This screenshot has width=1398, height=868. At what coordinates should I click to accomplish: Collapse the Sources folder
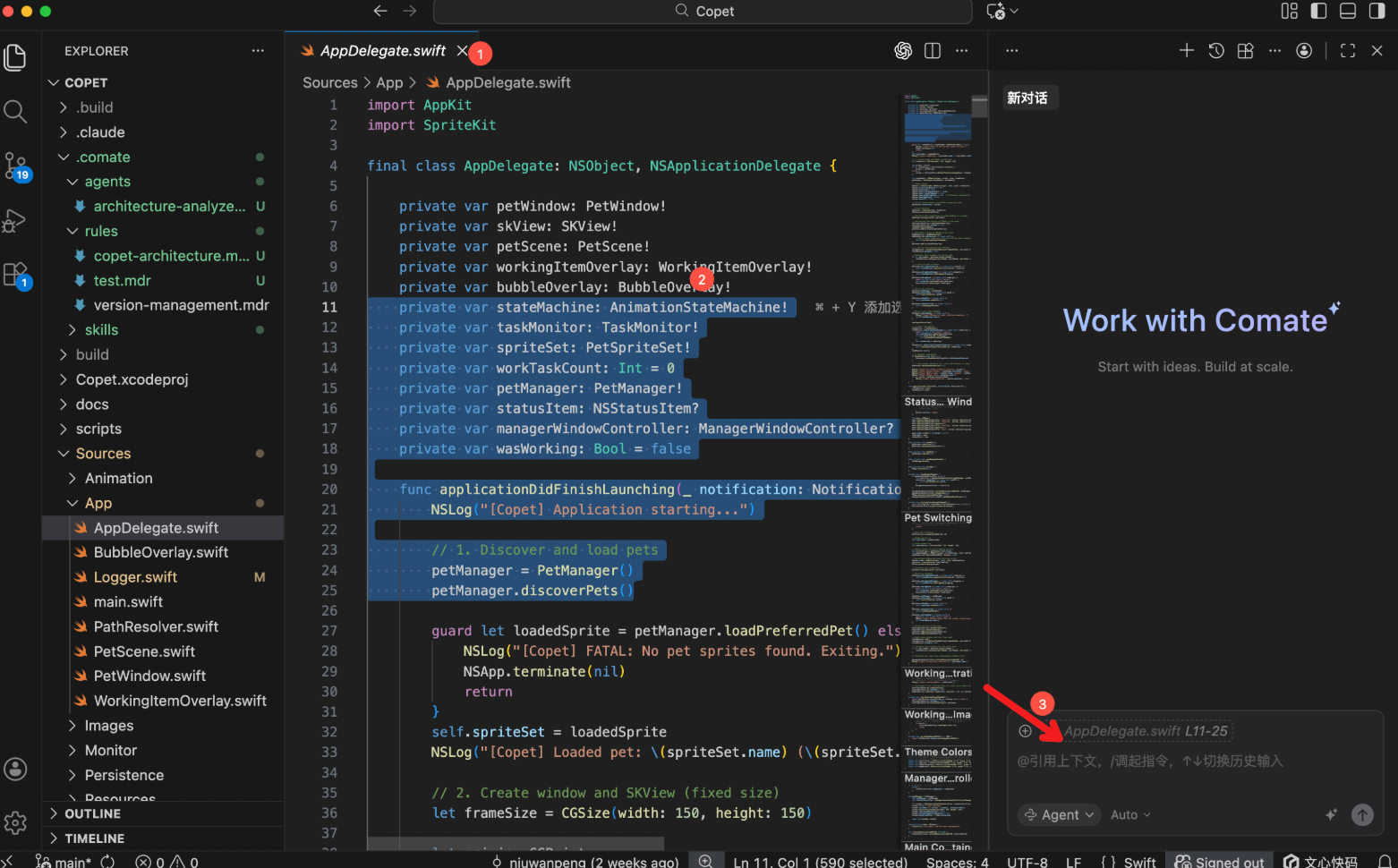(103, 454)
